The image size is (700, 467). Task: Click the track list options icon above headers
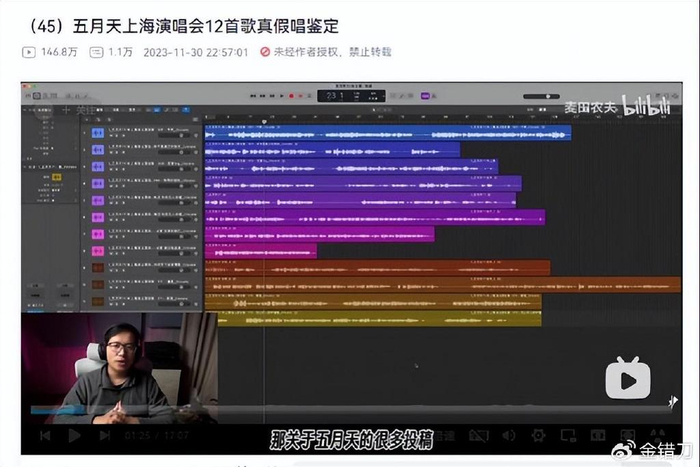[195, 120]
